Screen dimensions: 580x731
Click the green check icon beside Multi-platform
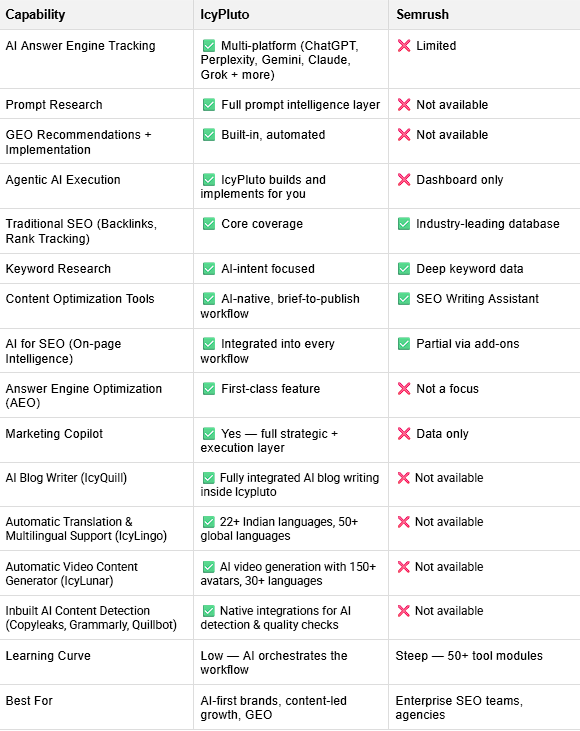tap(209, 46)
